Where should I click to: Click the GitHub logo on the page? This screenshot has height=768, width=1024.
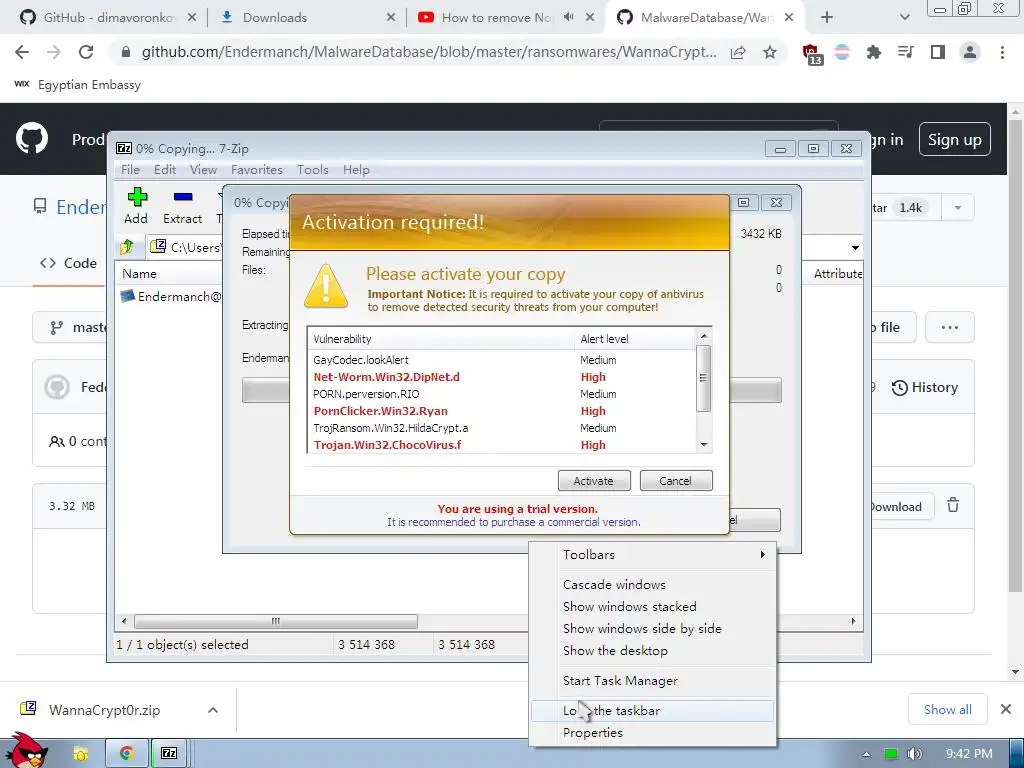(x=32, y=138)
